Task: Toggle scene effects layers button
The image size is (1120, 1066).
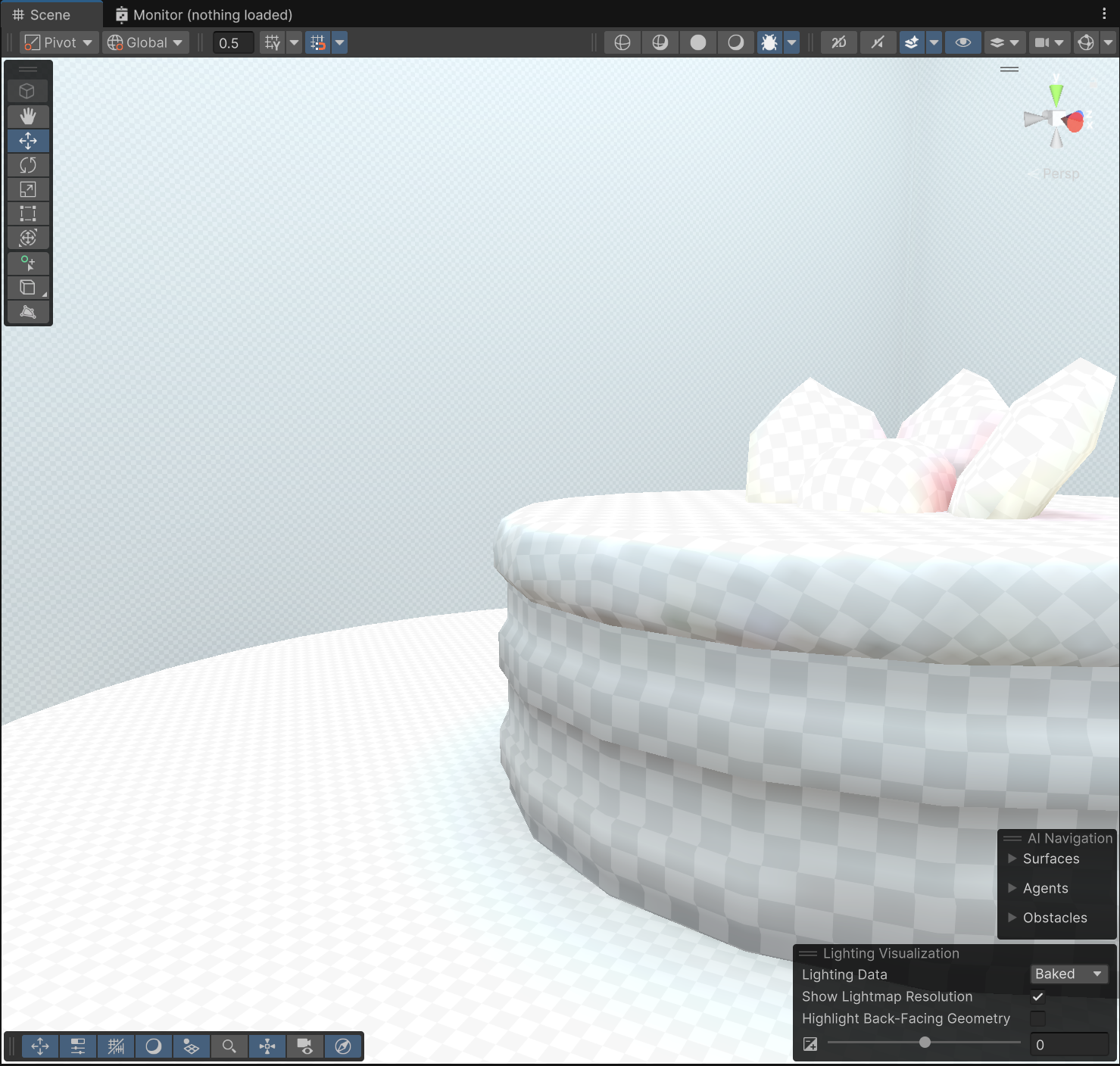Action: pos(912,42)
